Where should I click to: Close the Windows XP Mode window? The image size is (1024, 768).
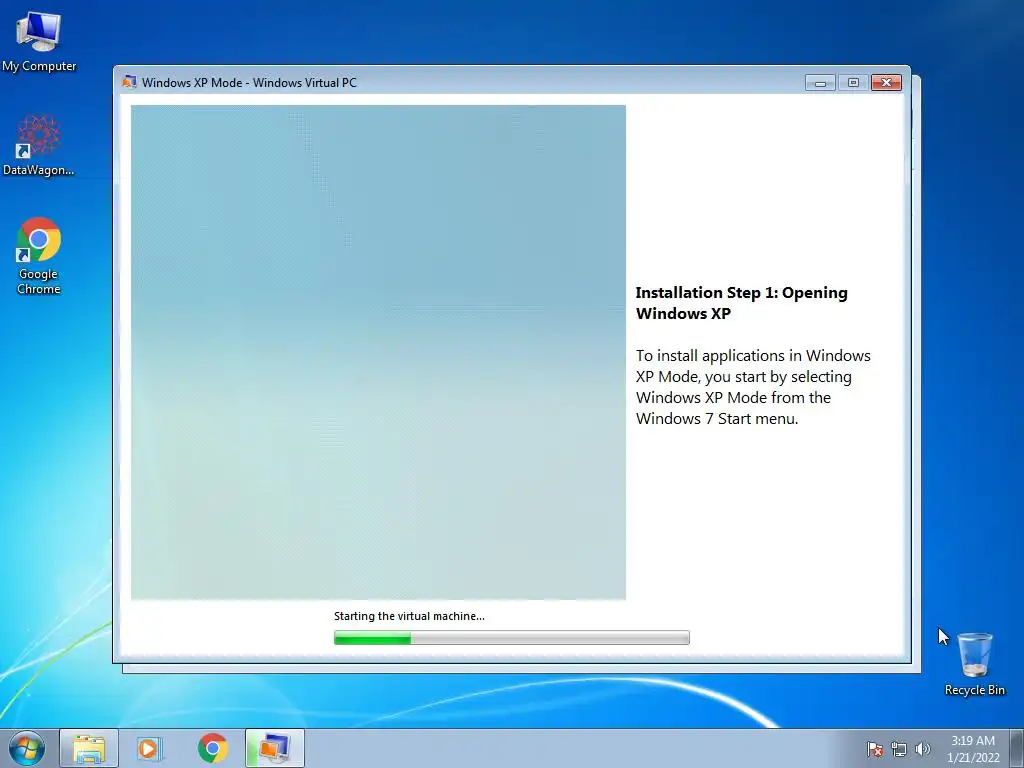(886, 82)
